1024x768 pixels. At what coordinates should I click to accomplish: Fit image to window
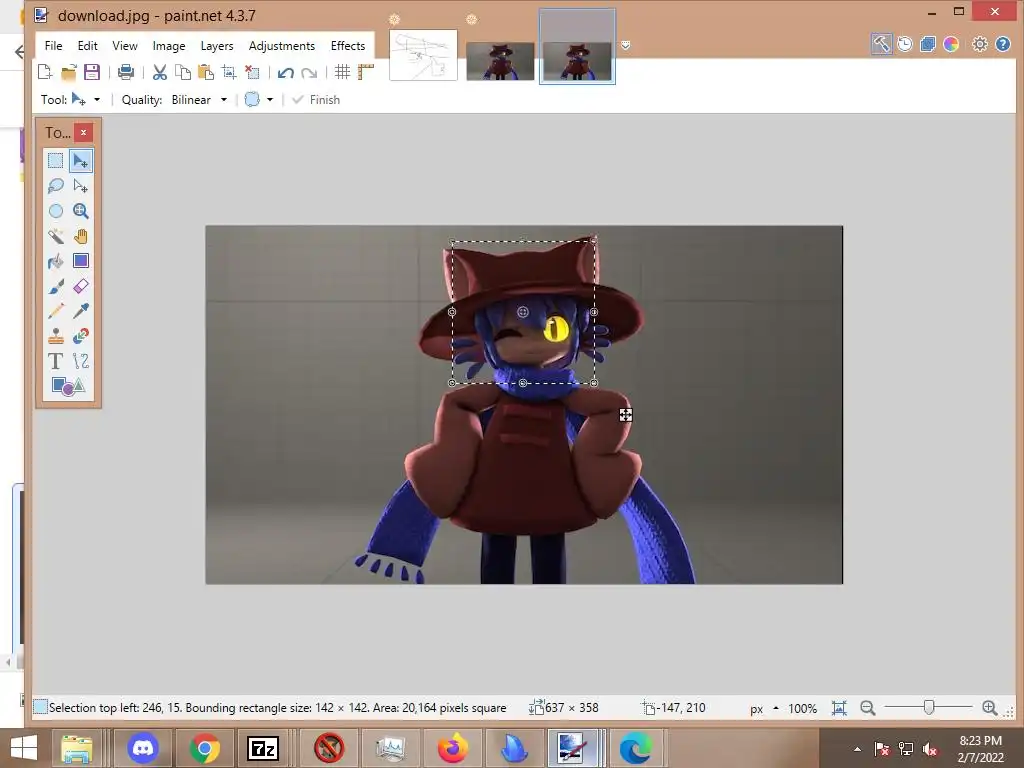tap(839, 708)
